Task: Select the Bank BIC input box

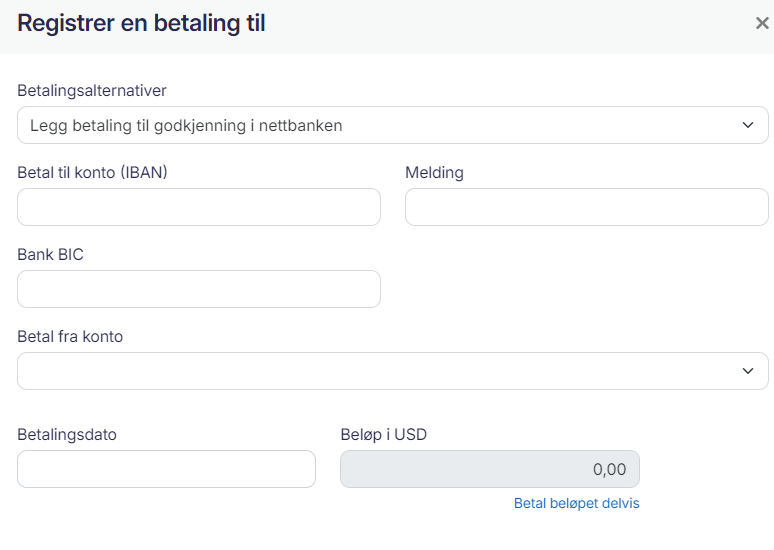Action: 199,289
